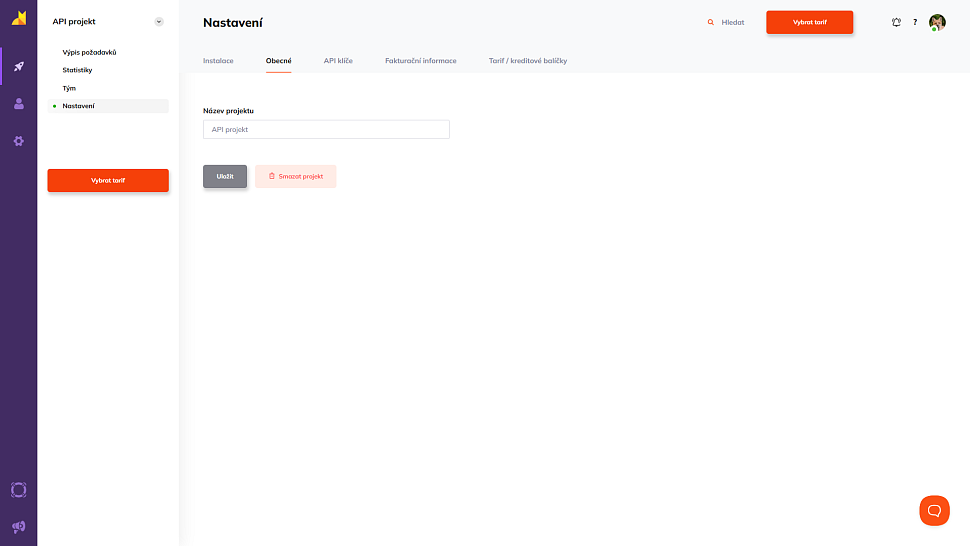This screenshot has height=546, width=970.
Task: Switch to the Obecné tab
Action: (278, 61)
